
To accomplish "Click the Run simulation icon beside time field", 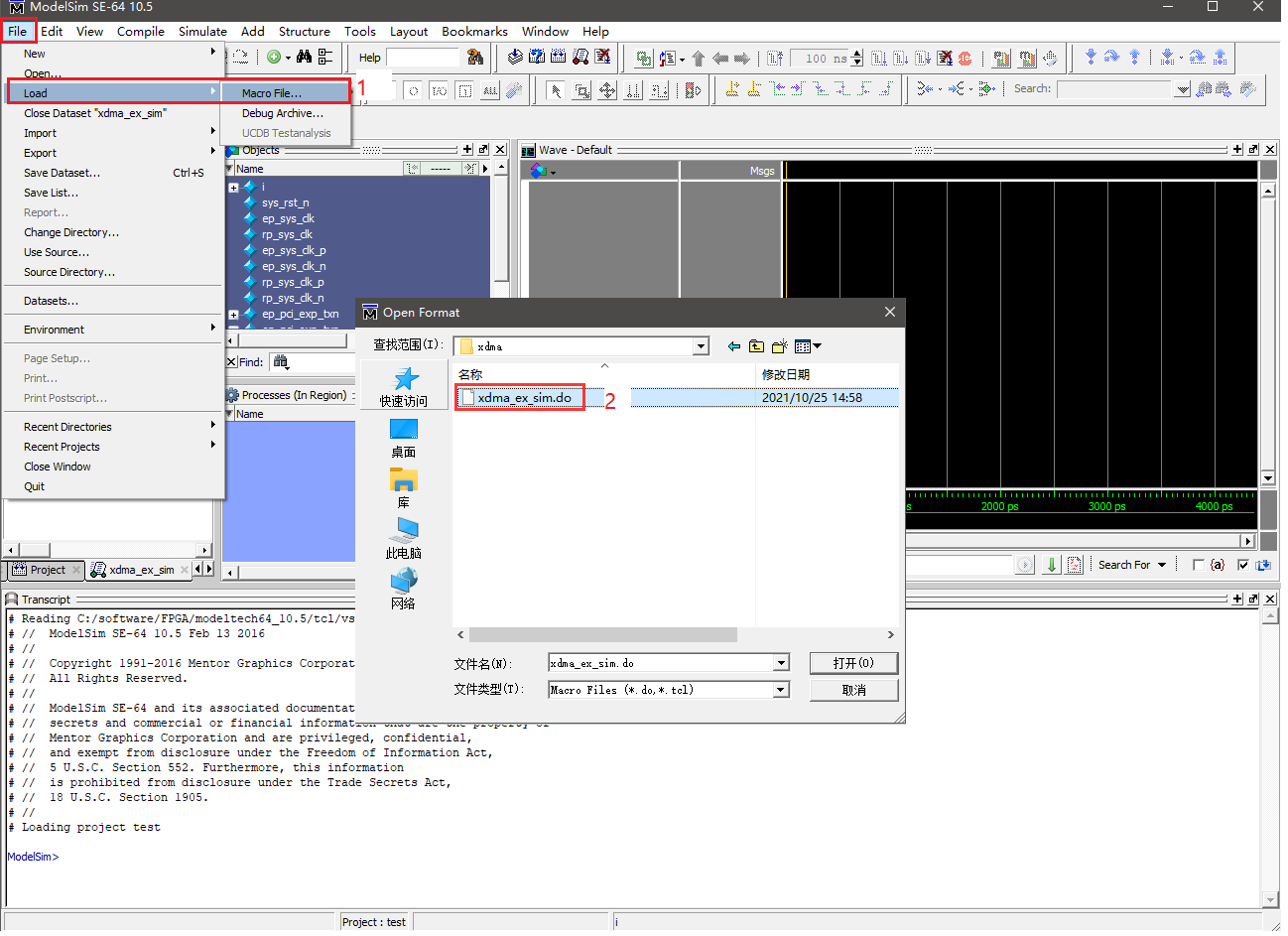I will coord(879,59).
